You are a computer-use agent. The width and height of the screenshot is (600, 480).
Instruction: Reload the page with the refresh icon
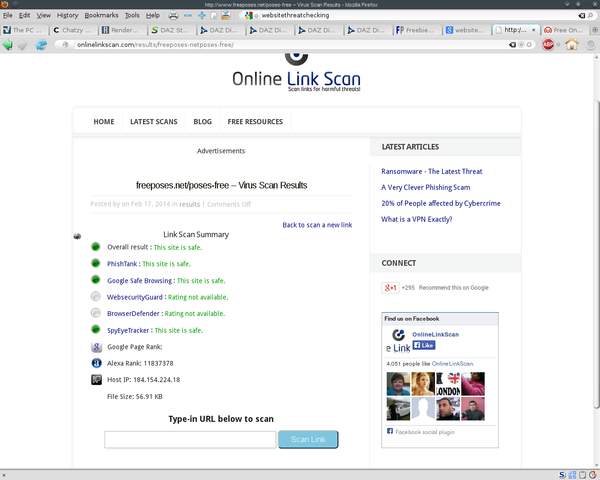pos(41,45)
